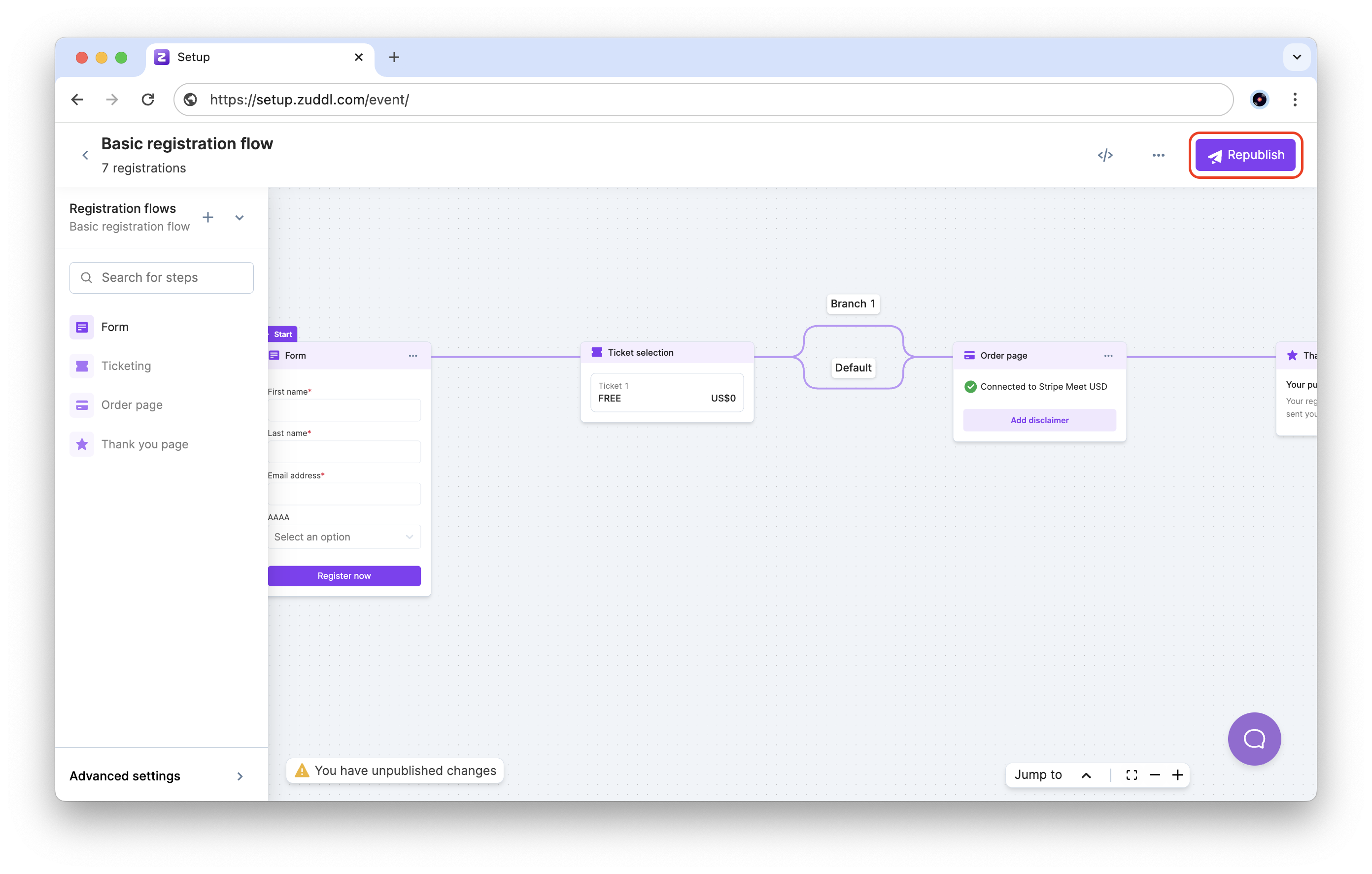Zoom in on the flow canvas
Image resolution: width=1372 pixels, height=874 pixels.
[1178, 775]
